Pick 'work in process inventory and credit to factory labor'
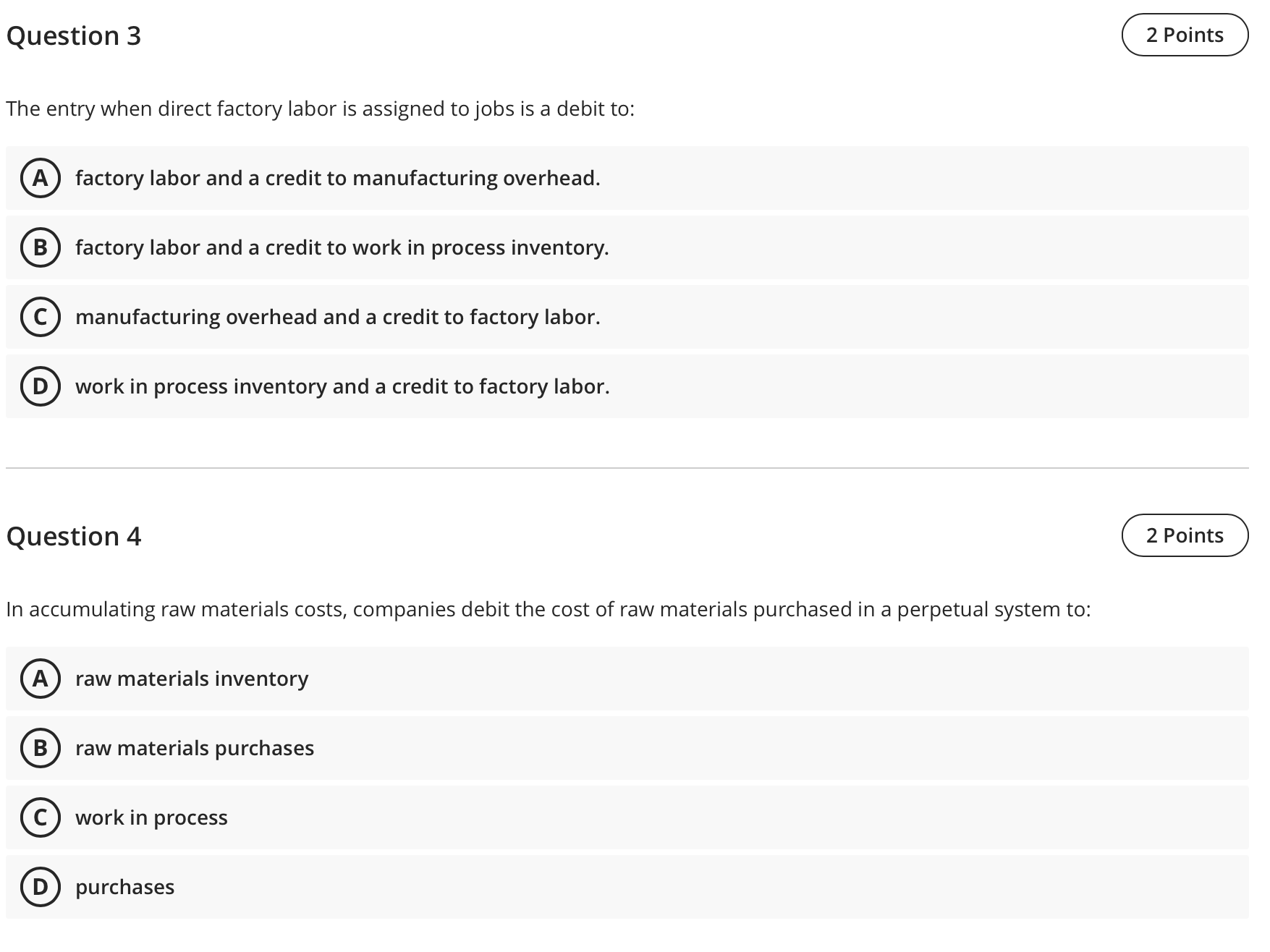This screenshot has height=952, width=1270. coord(342,386)
